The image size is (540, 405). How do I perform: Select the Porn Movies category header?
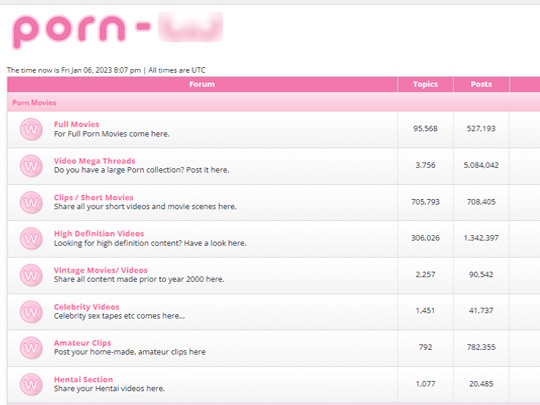click(x=34, y=103)
